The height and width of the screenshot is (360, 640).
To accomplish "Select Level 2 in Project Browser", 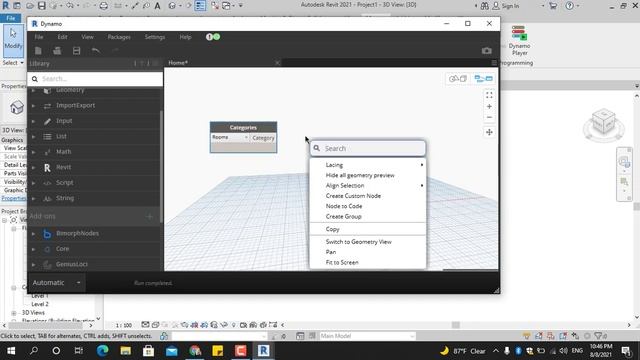I will [x=40, y=304].
